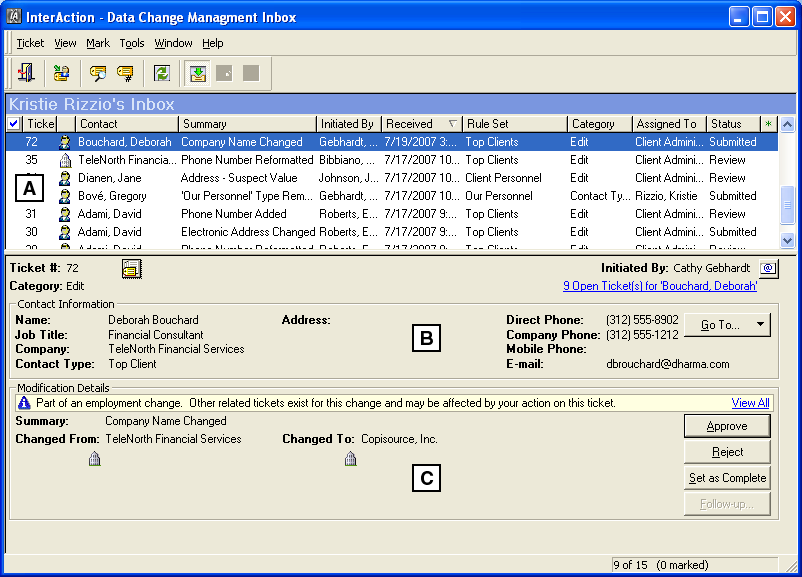Select the ticket processing toolbar icon
802x577 pixels.
(x=60, y=72)
